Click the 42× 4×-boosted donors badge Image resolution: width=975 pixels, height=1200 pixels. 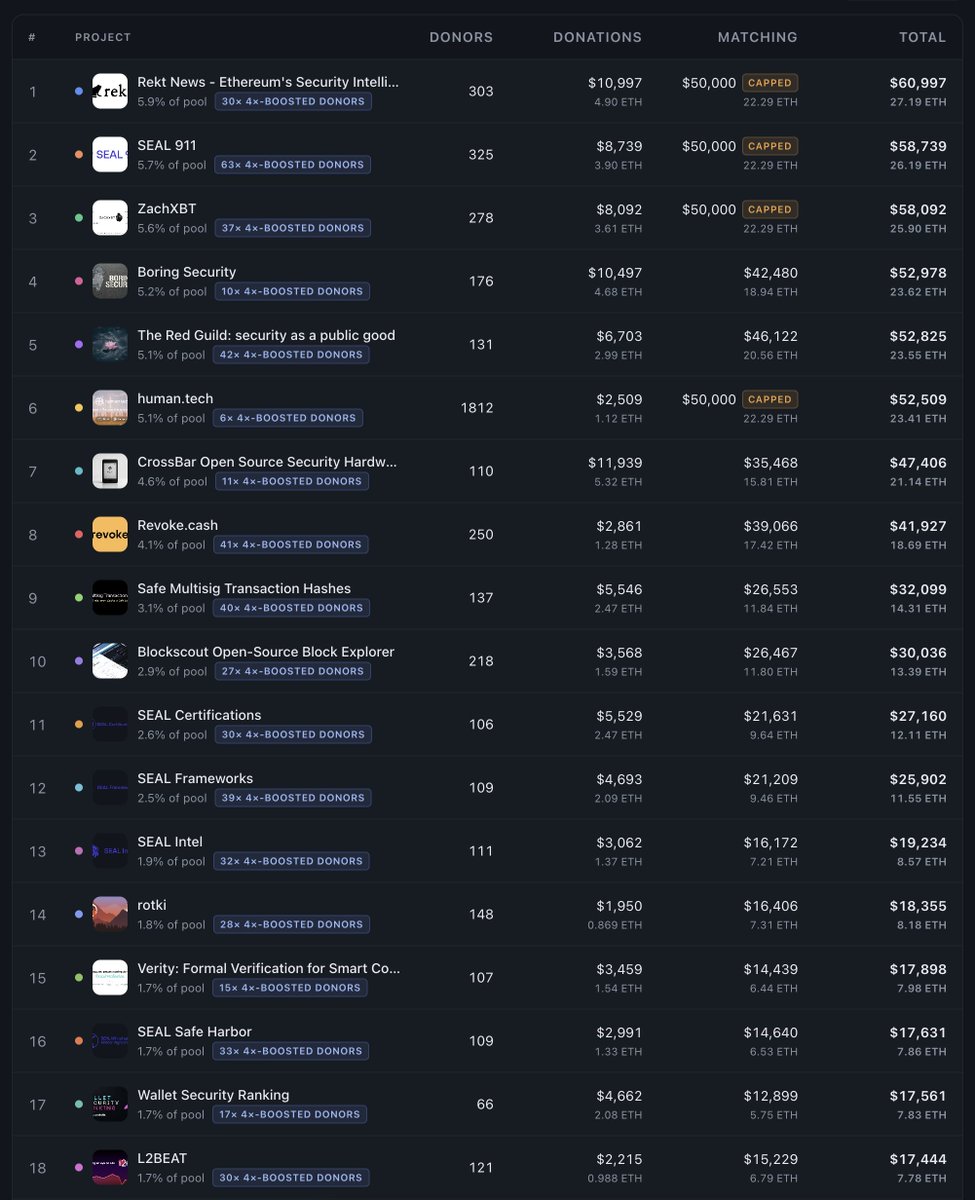(292, 354)
